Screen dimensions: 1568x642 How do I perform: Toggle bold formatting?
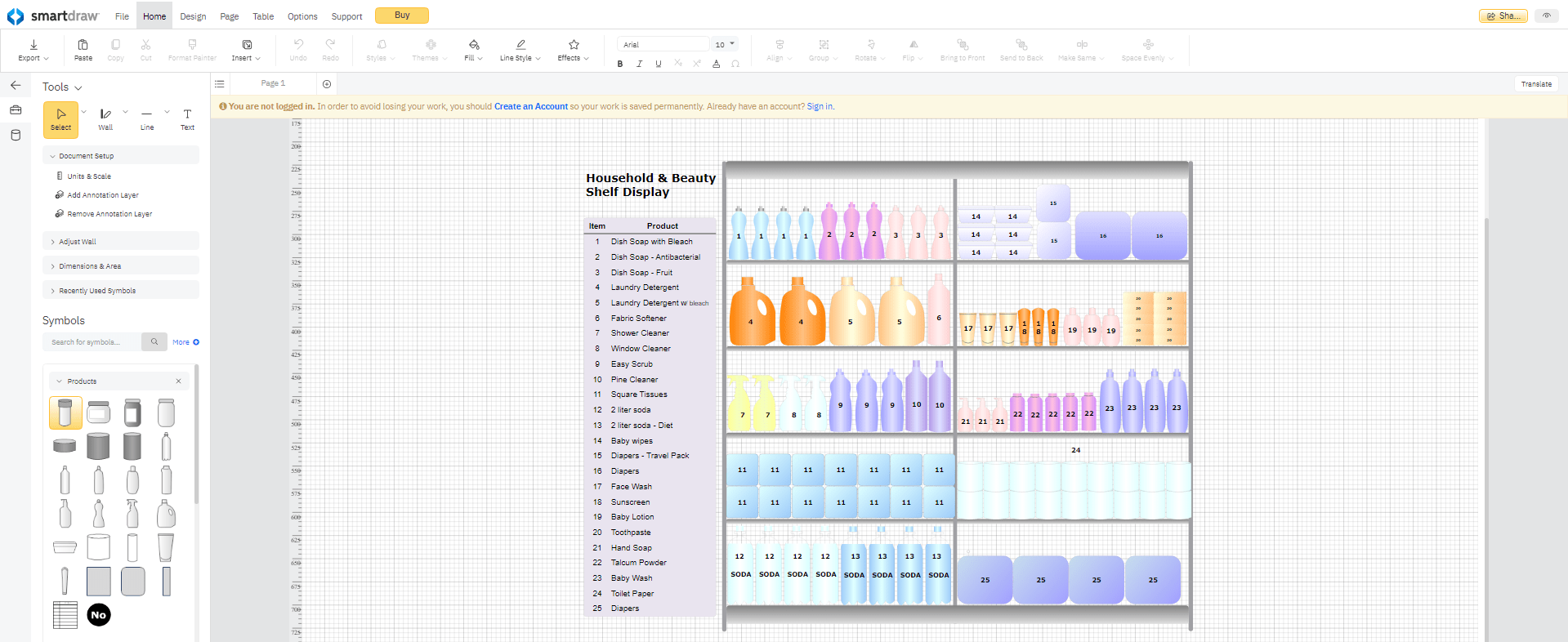point(620,64)
